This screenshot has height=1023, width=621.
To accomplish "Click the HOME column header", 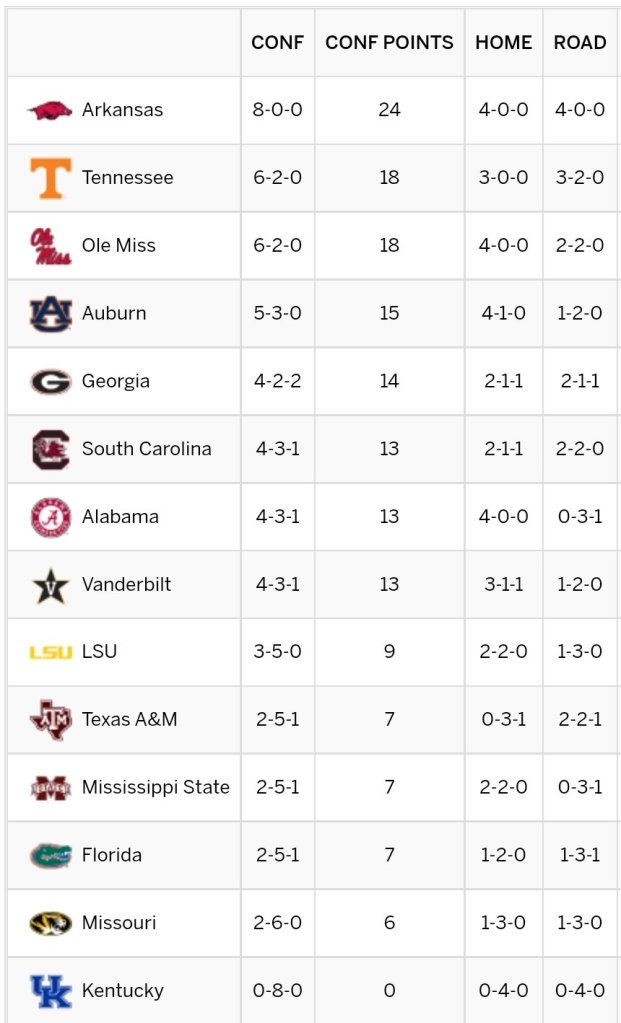I will click(x=503, y=43).
